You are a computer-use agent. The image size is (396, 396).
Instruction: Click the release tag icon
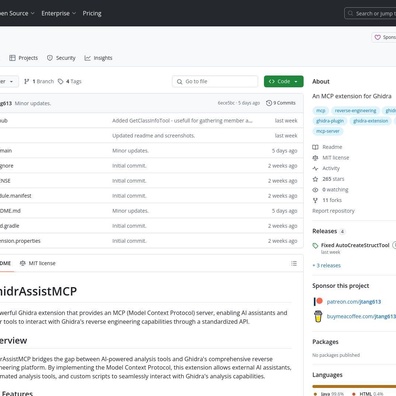[x=315, y=246]
